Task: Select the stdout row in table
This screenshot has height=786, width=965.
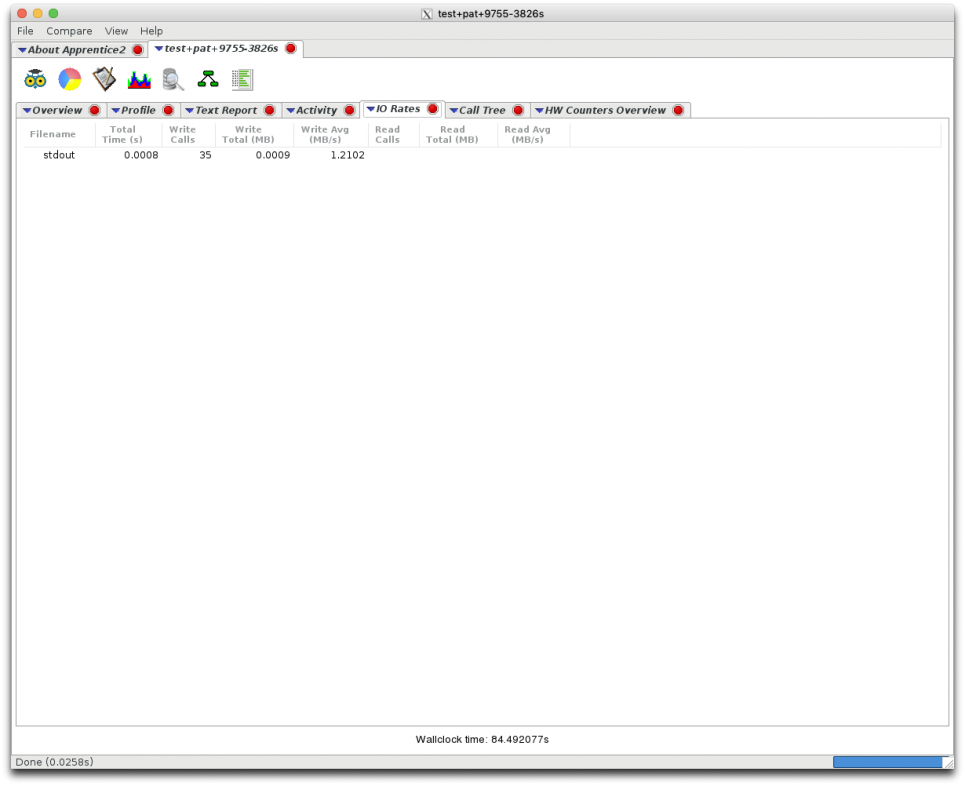Action: click(59, 155)
